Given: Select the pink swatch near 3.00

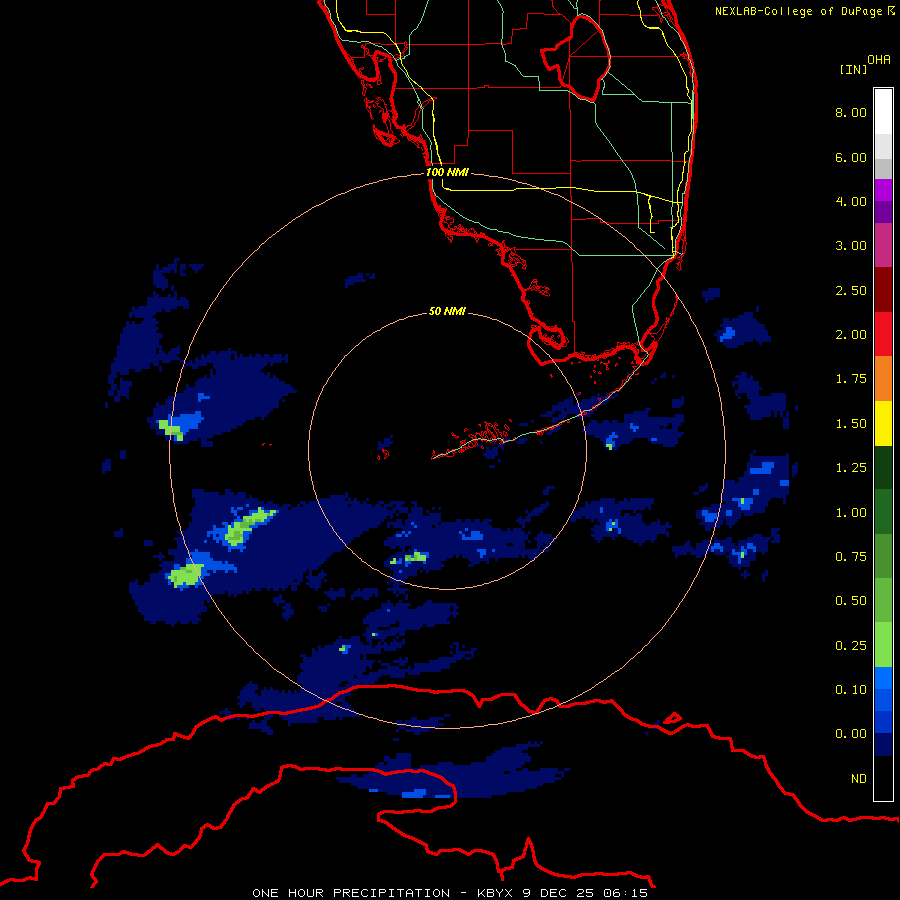Looking at the screenshot, I should click(883, 245).
